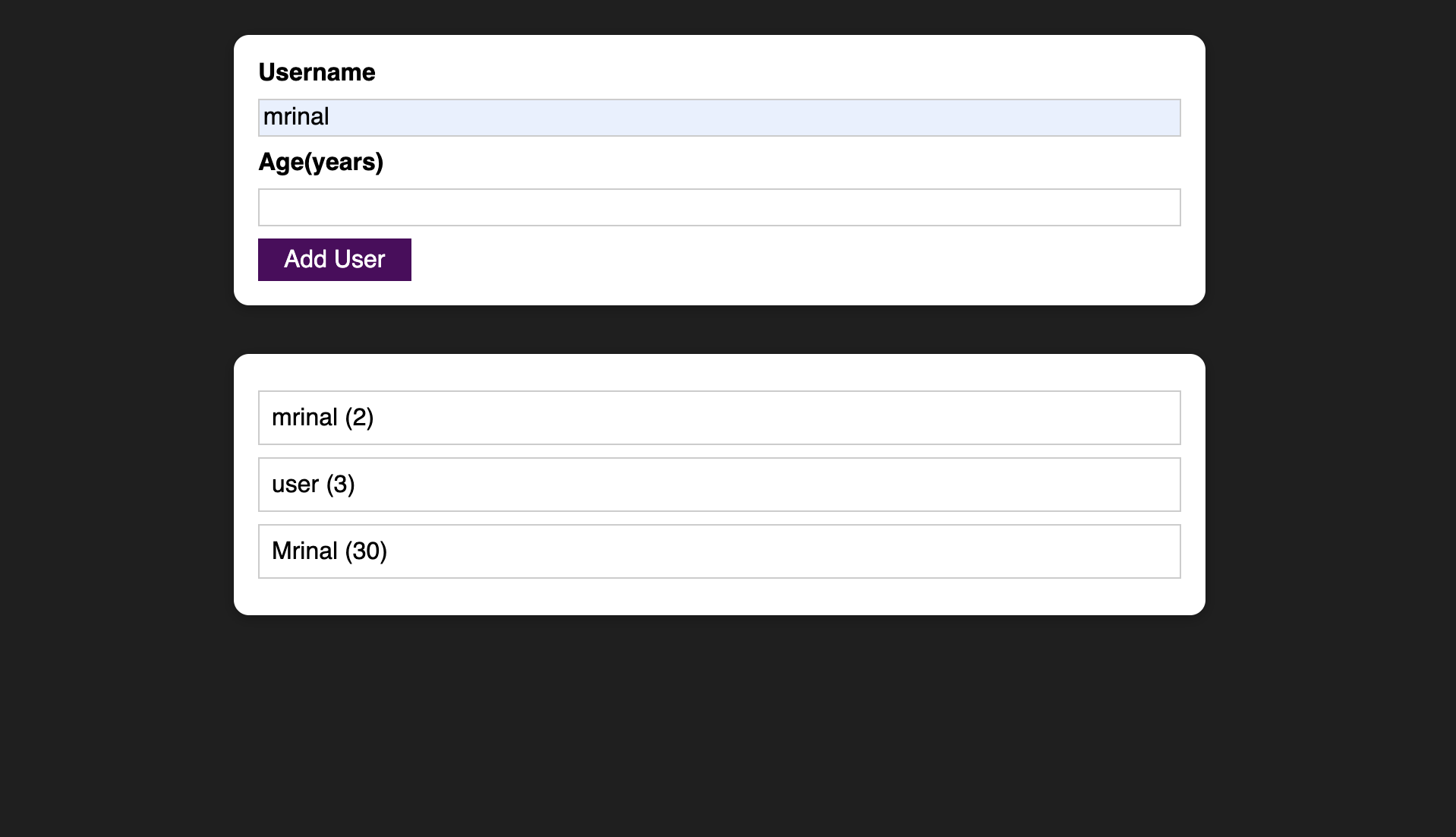
Task: Click the dark gap between the two cards
Action: [719, 330]
